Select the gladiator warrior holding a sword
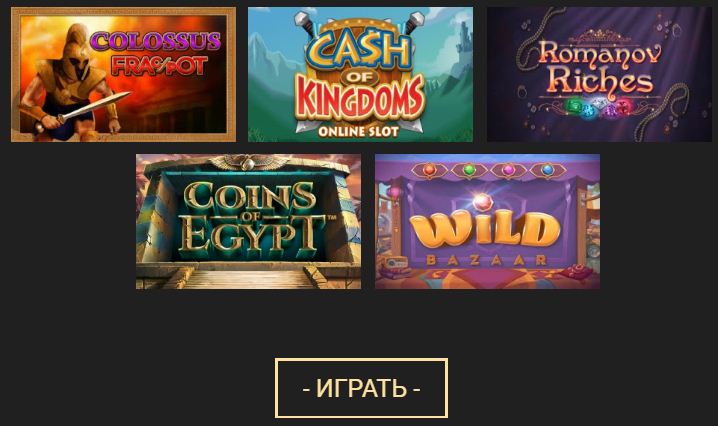This screenshot has width=718, height=426. (69, 82)
